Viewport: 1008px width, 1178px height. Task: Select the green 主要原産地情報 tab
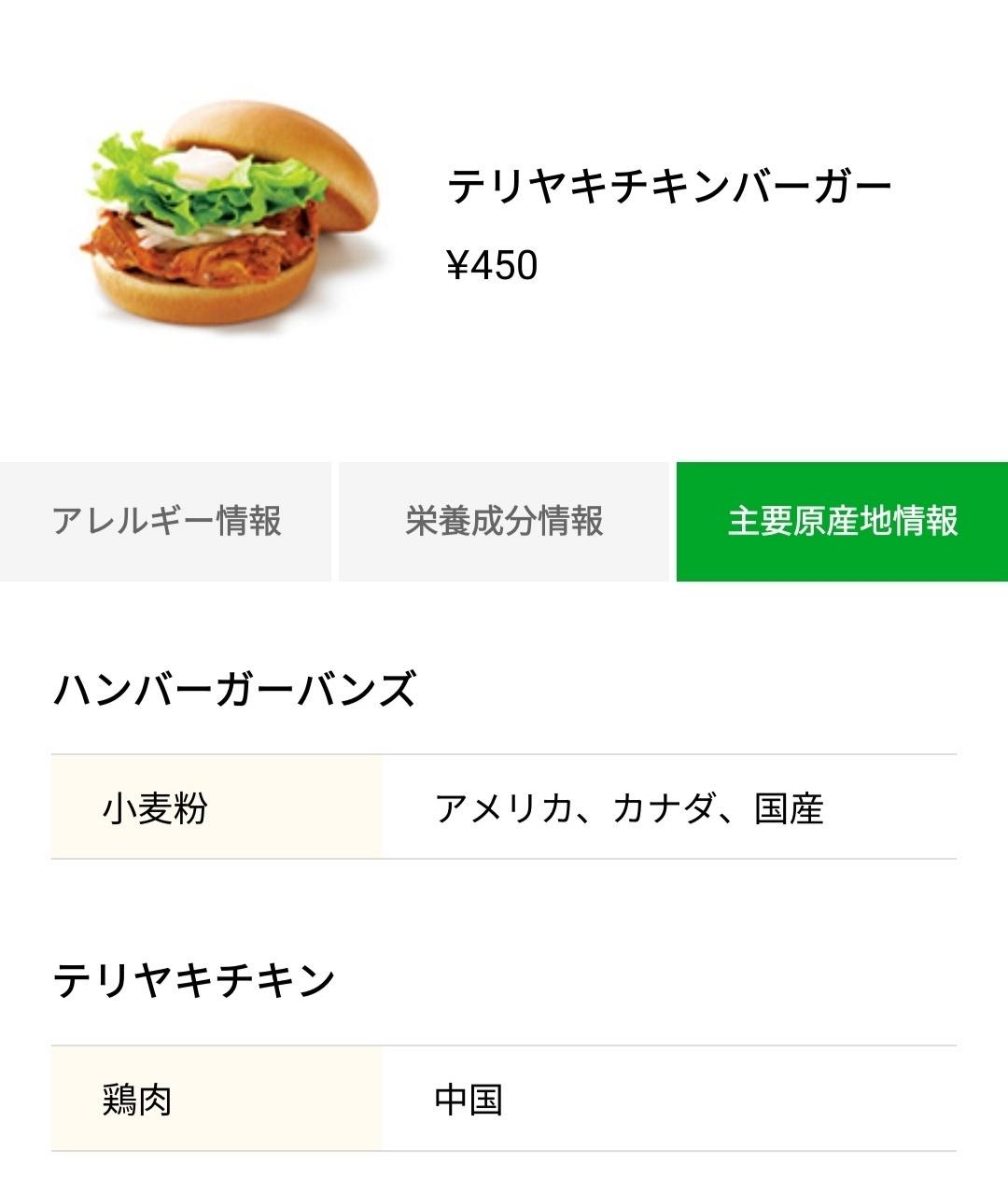842,521
